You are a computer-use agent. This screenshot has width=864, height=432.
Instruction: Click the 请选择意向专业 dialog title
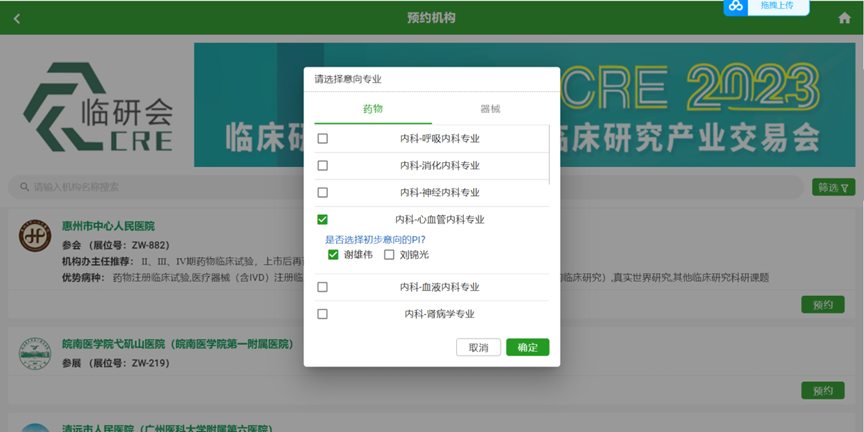click(348, 79)
